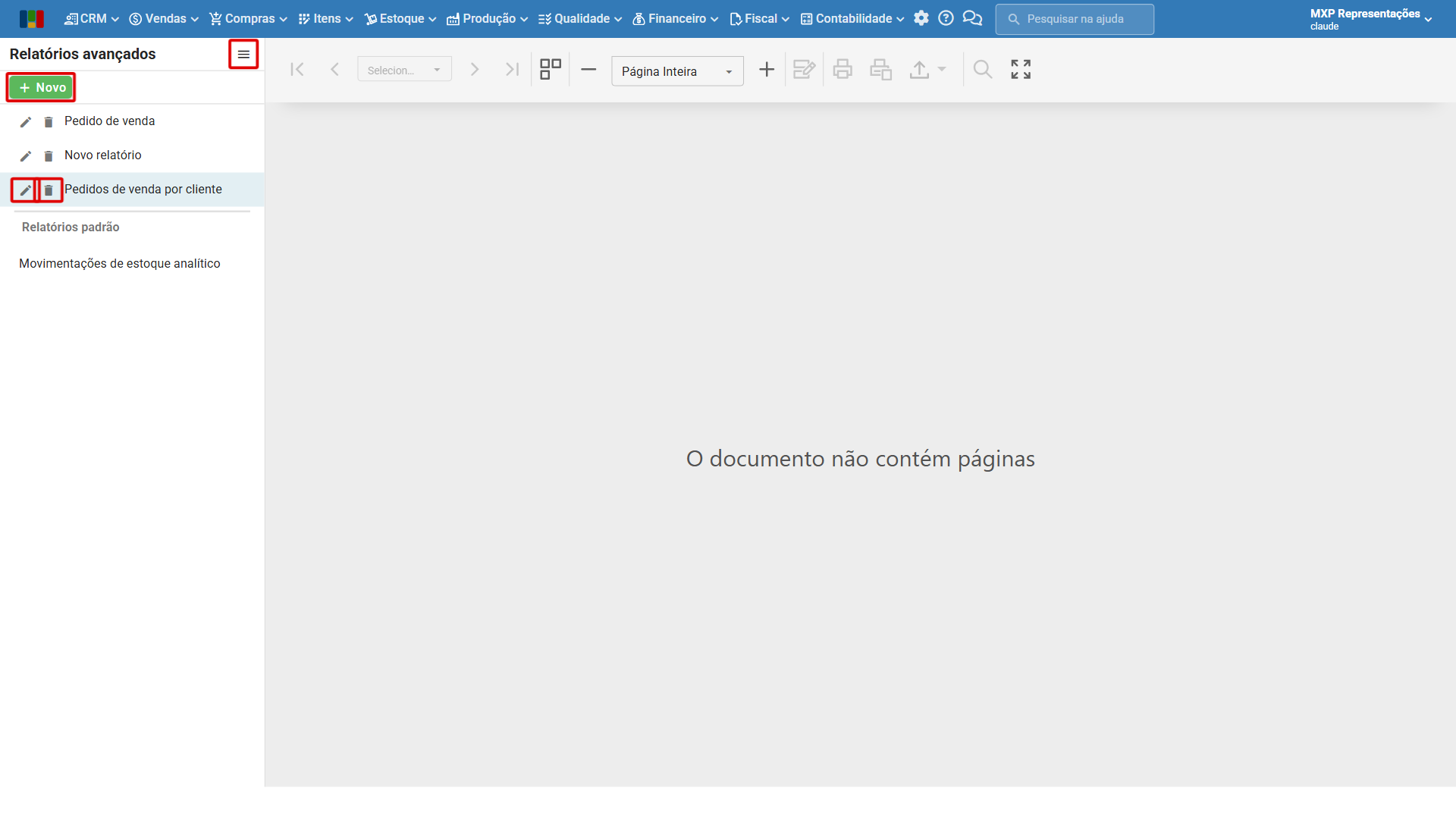Open the Vendas menu
Image resolution: width=1456 pixels, height=819 pixels.
click(x=164, y=19)
